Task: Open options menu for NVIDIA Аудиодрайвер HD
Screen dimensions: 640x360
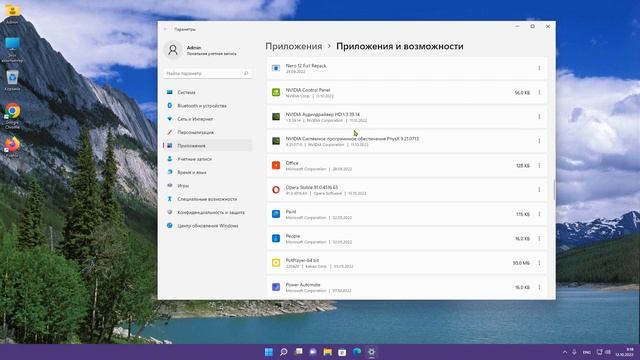Action: (x=539, y=117)
